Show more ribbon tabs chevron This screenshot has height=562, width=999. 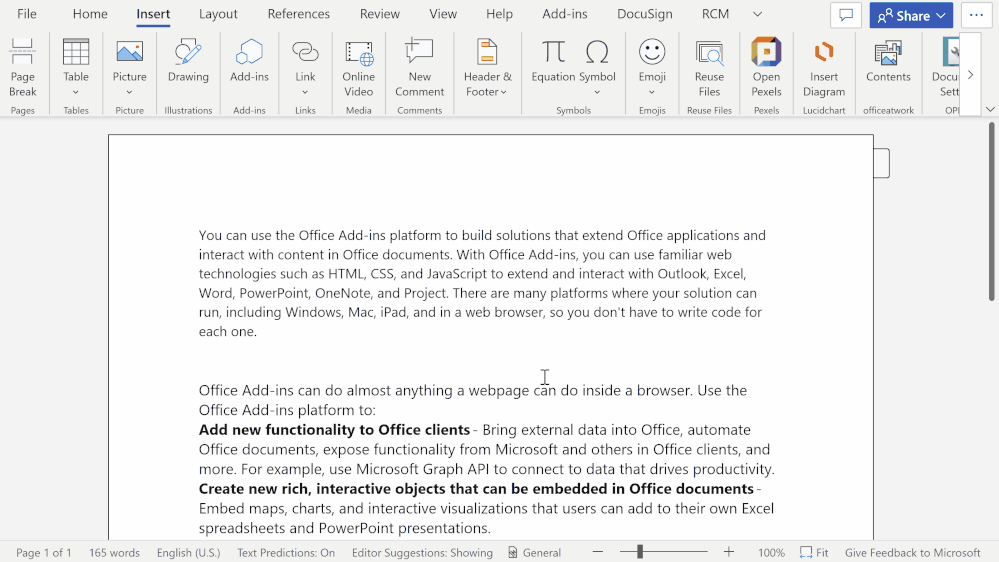click(x=757, y=14)
